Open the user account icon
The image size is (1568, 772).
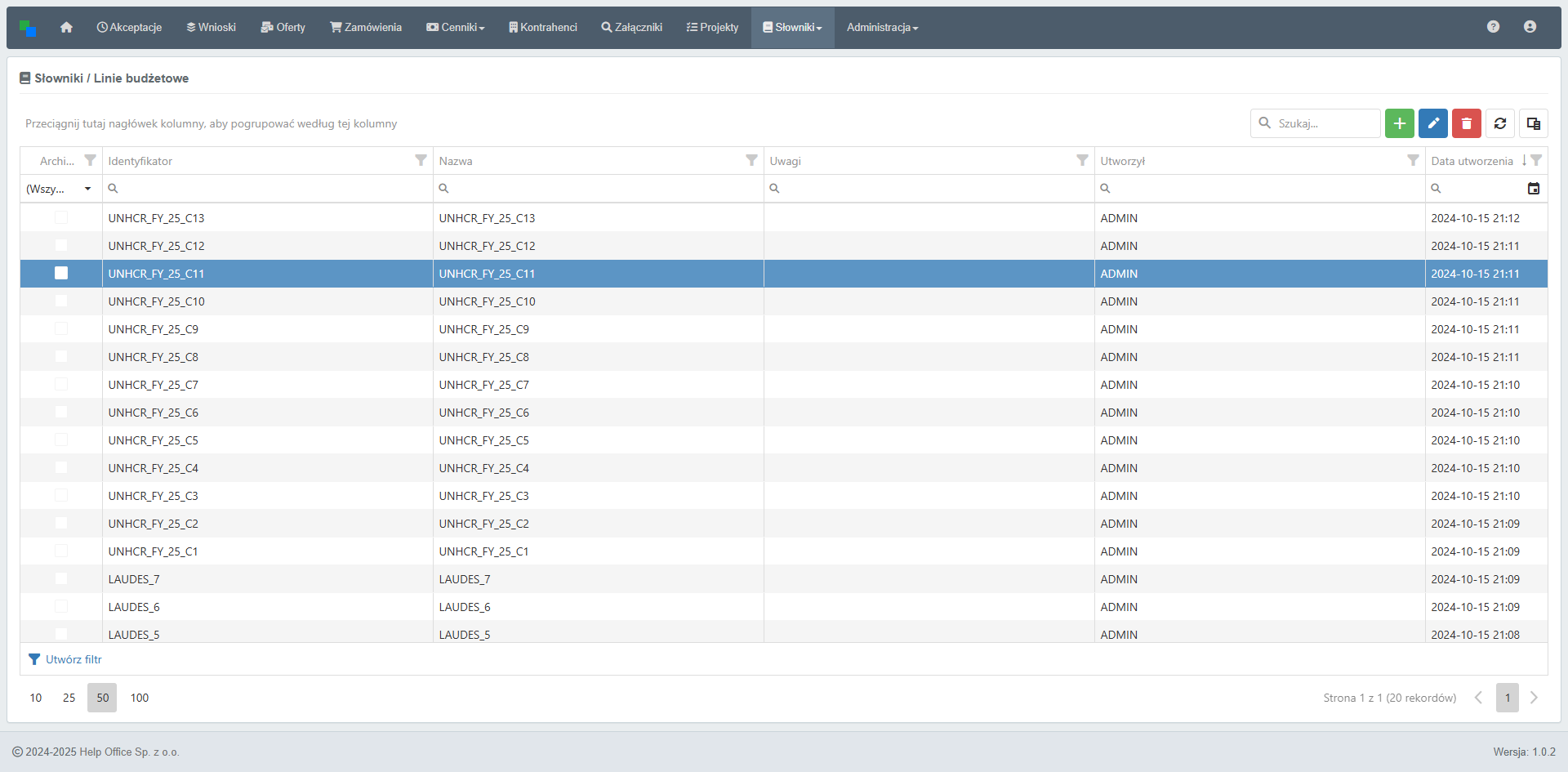(x=1530, y=27)
